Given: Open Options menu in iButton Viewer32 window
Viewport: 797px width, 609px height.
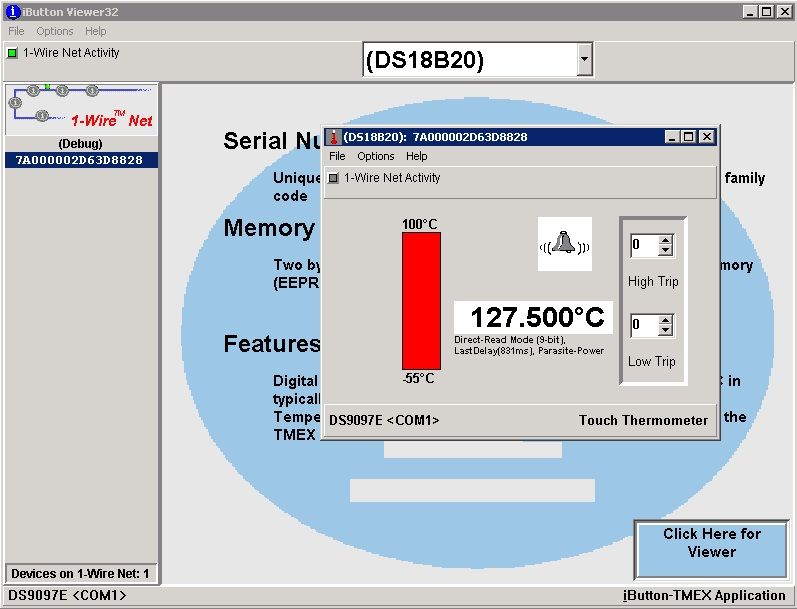Looking at the screenshot, I should 55,31.
